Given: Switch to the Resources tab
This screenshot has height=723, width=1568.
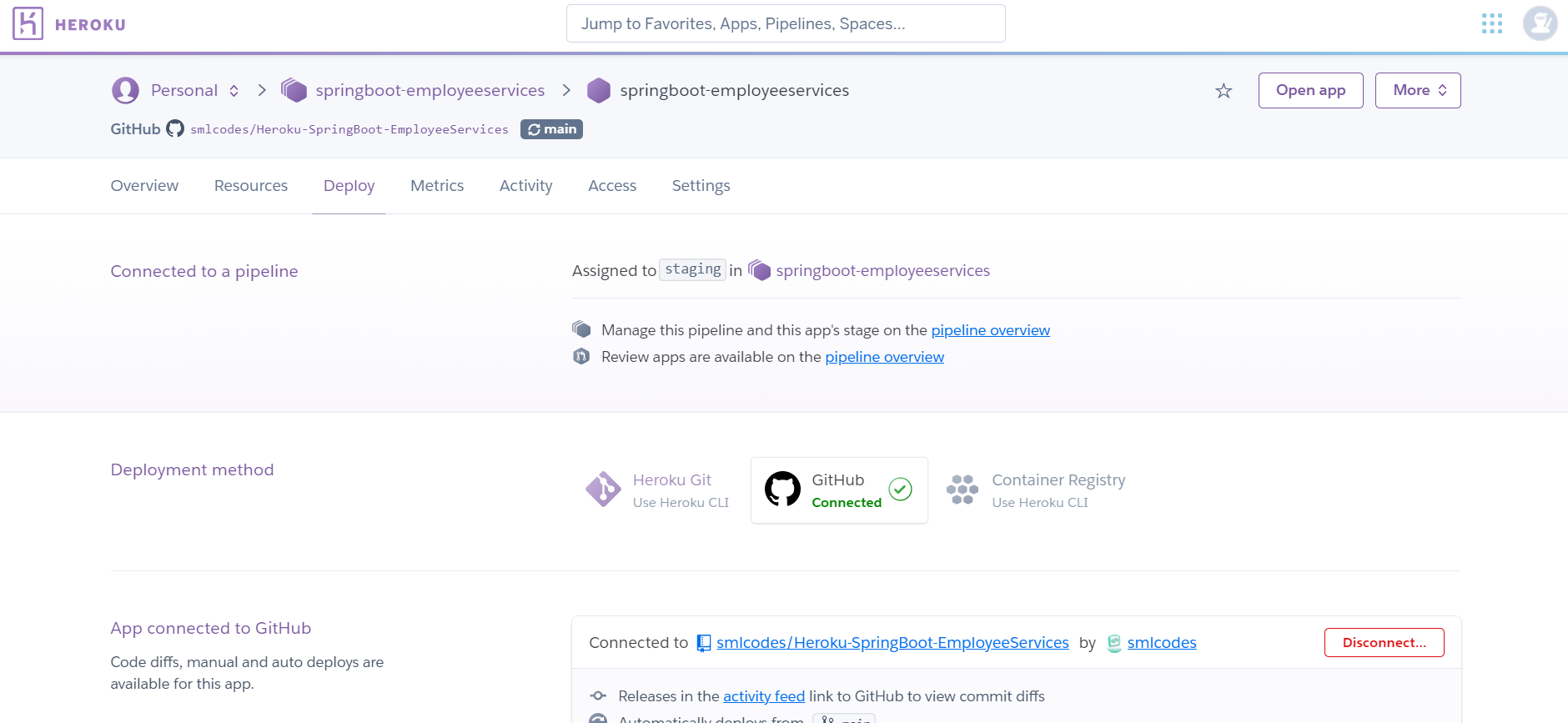Looking at the screenshot, I should 250,186.
